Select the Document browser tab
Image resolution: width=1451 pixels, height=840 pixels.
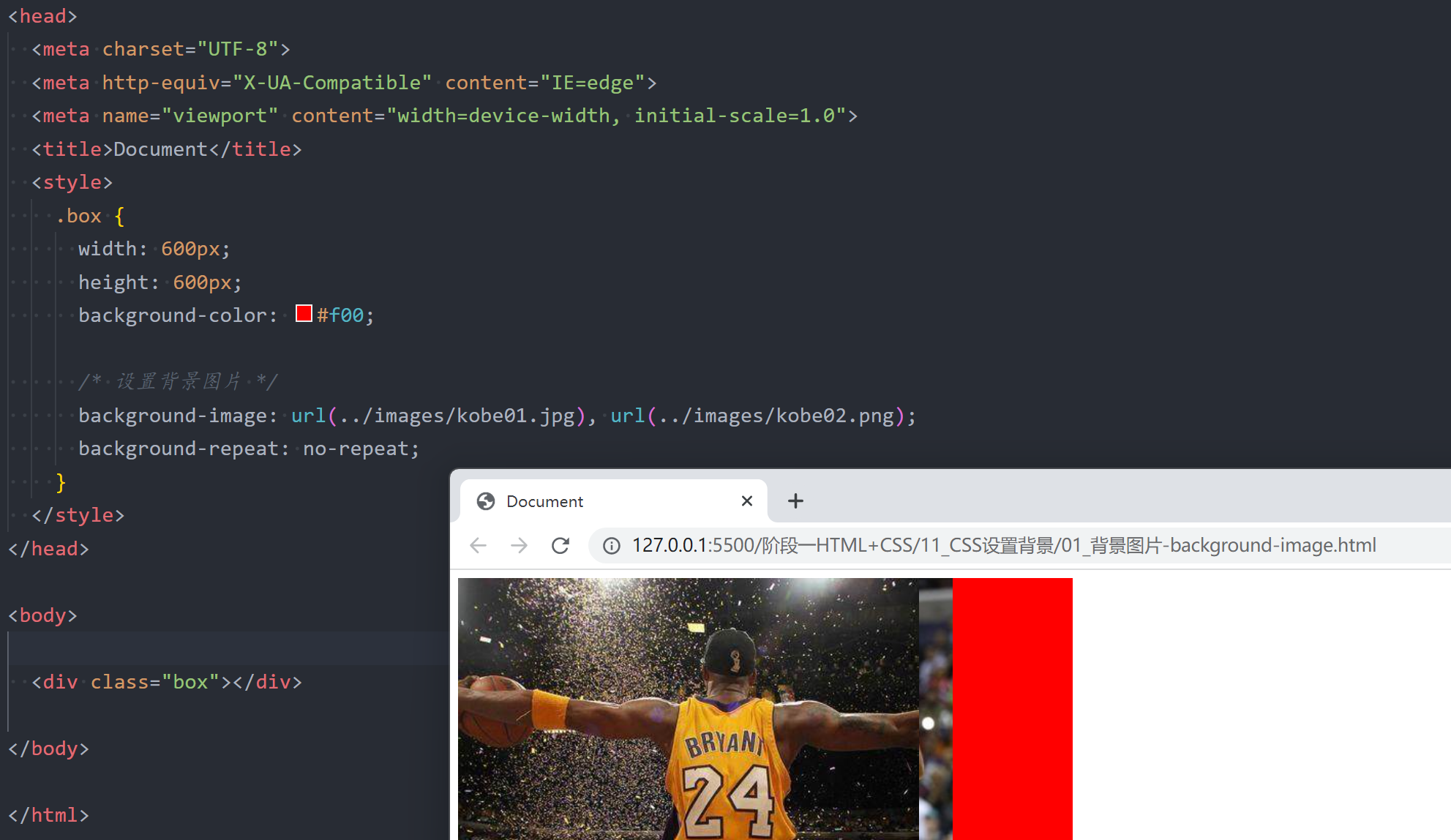(x=615, y=501)
